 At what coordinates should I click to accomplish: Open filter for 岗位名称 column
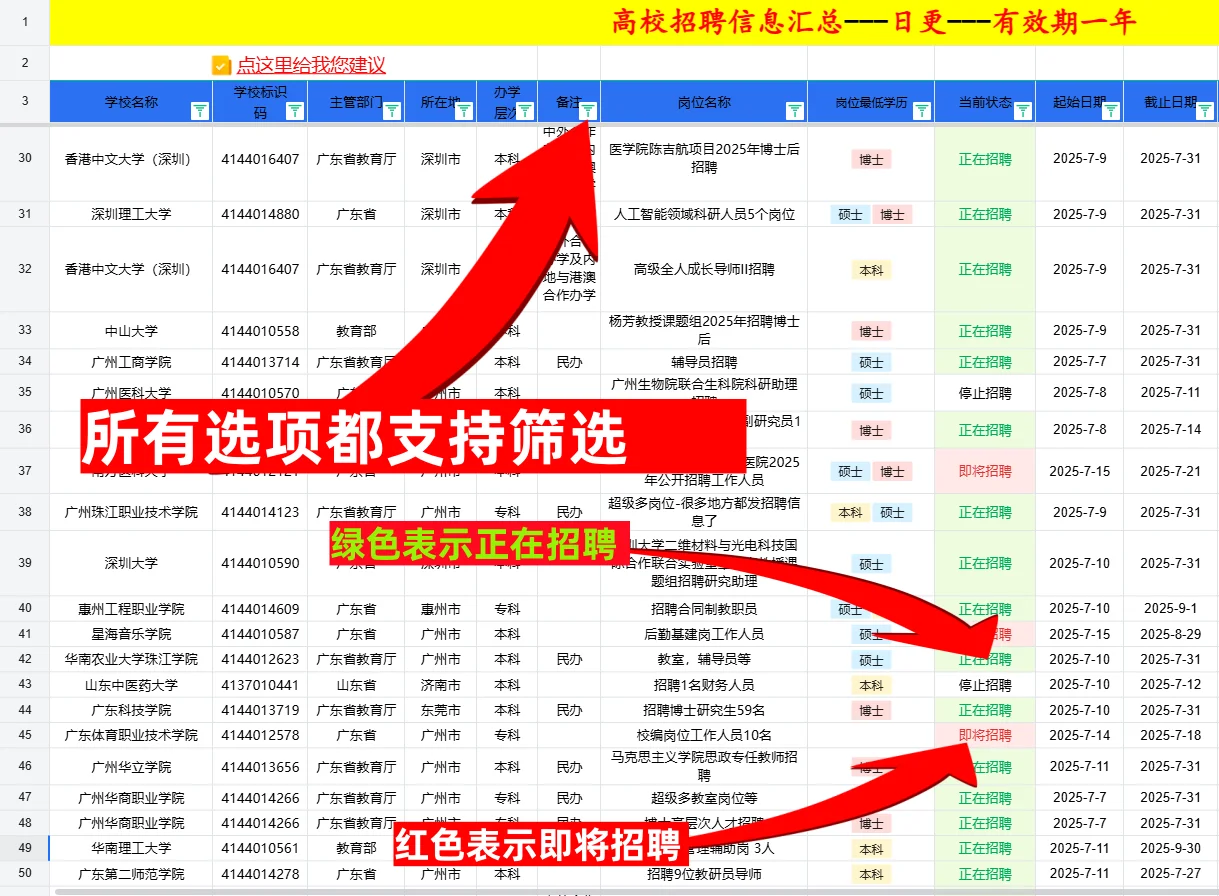[x=795, y=111]
